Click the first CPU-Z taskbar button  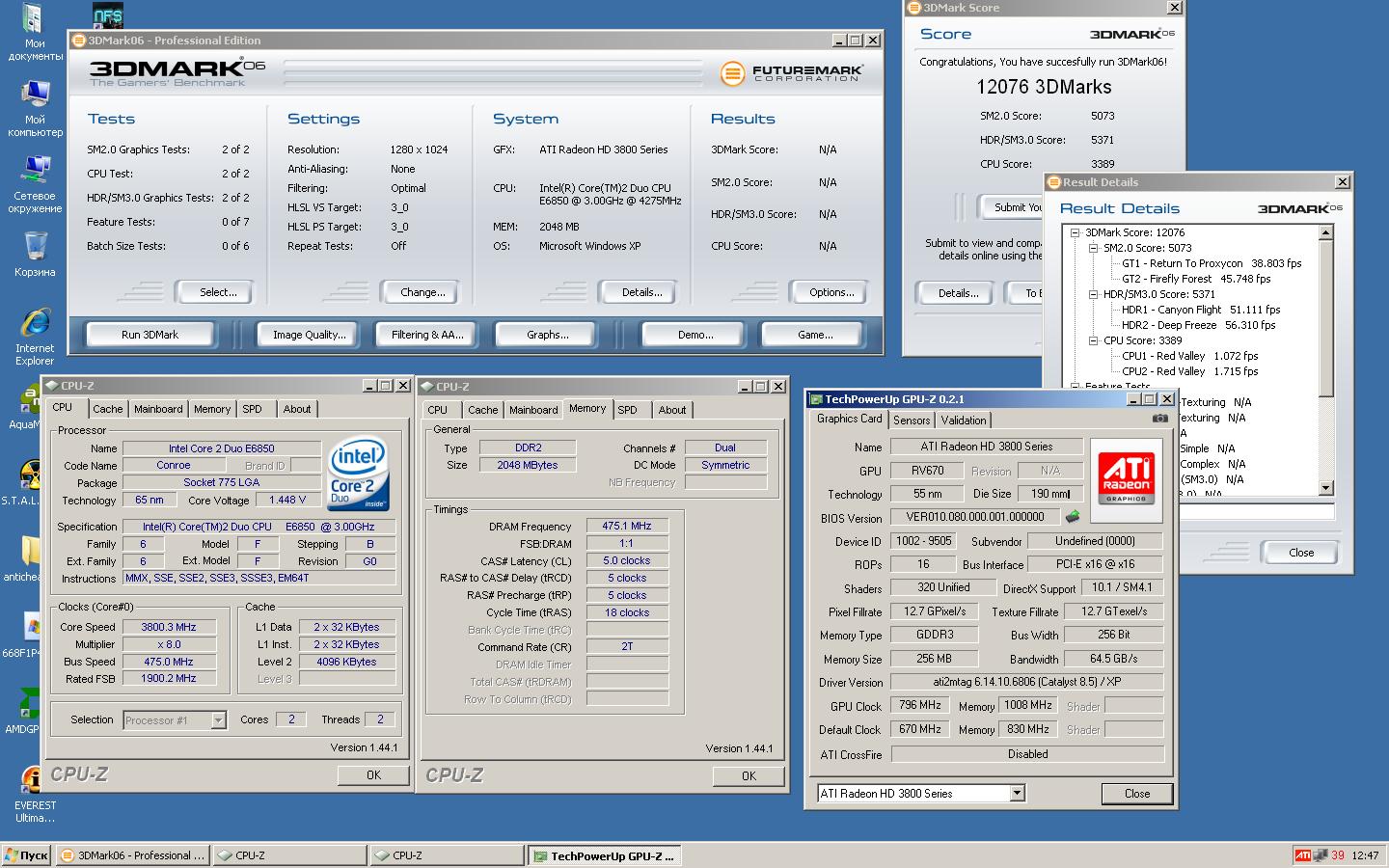tap(289, 855)
